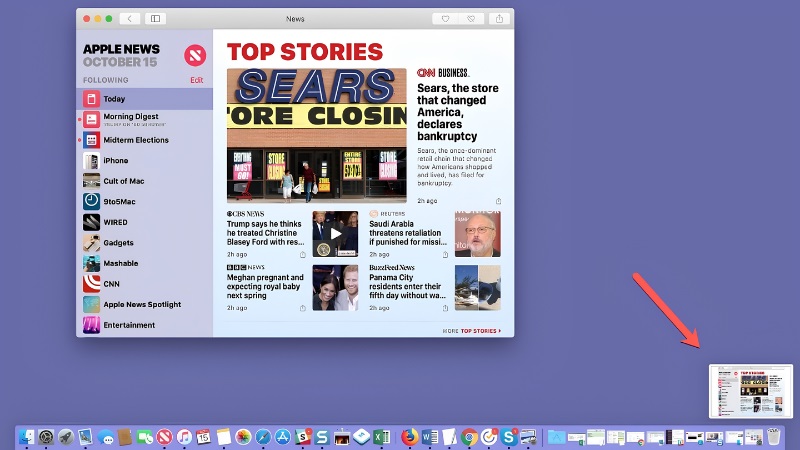
Task: Open the 9to5Mac channel
Action: pyautogui.click(x=144, y=202)
